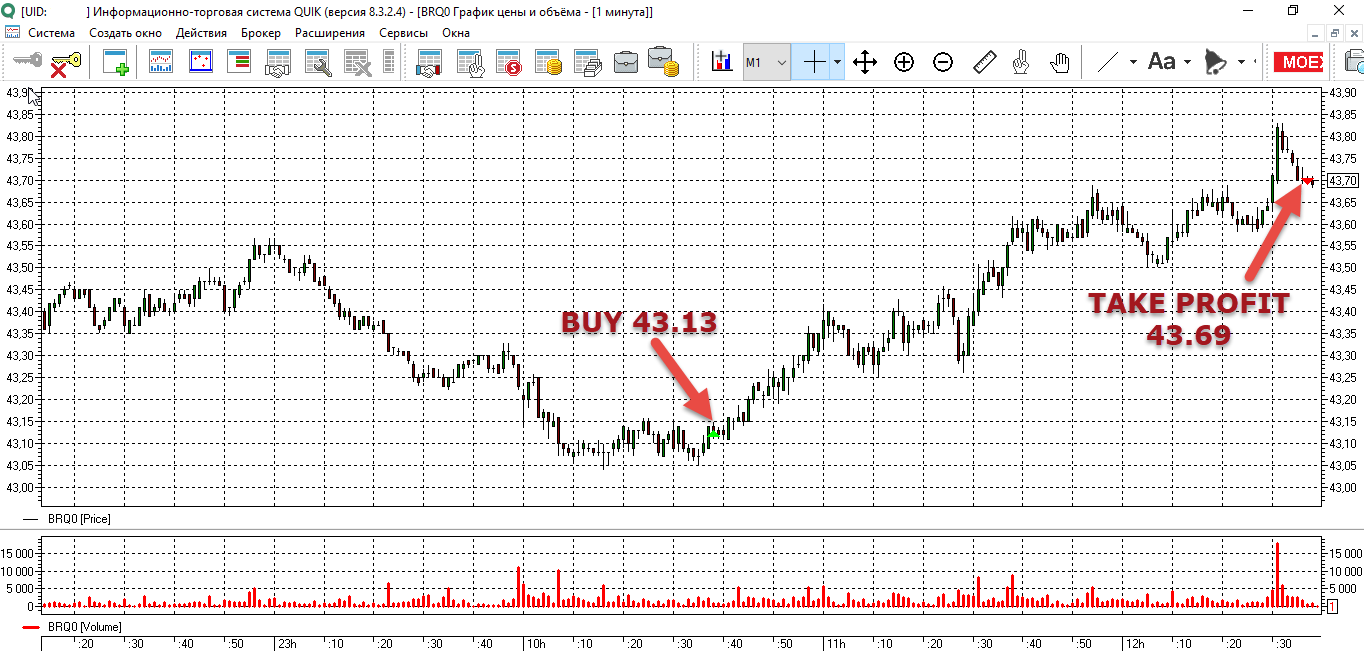Expand the line drawing tool dropdown arrow
1364x651 pixels.
point(1133,63)
